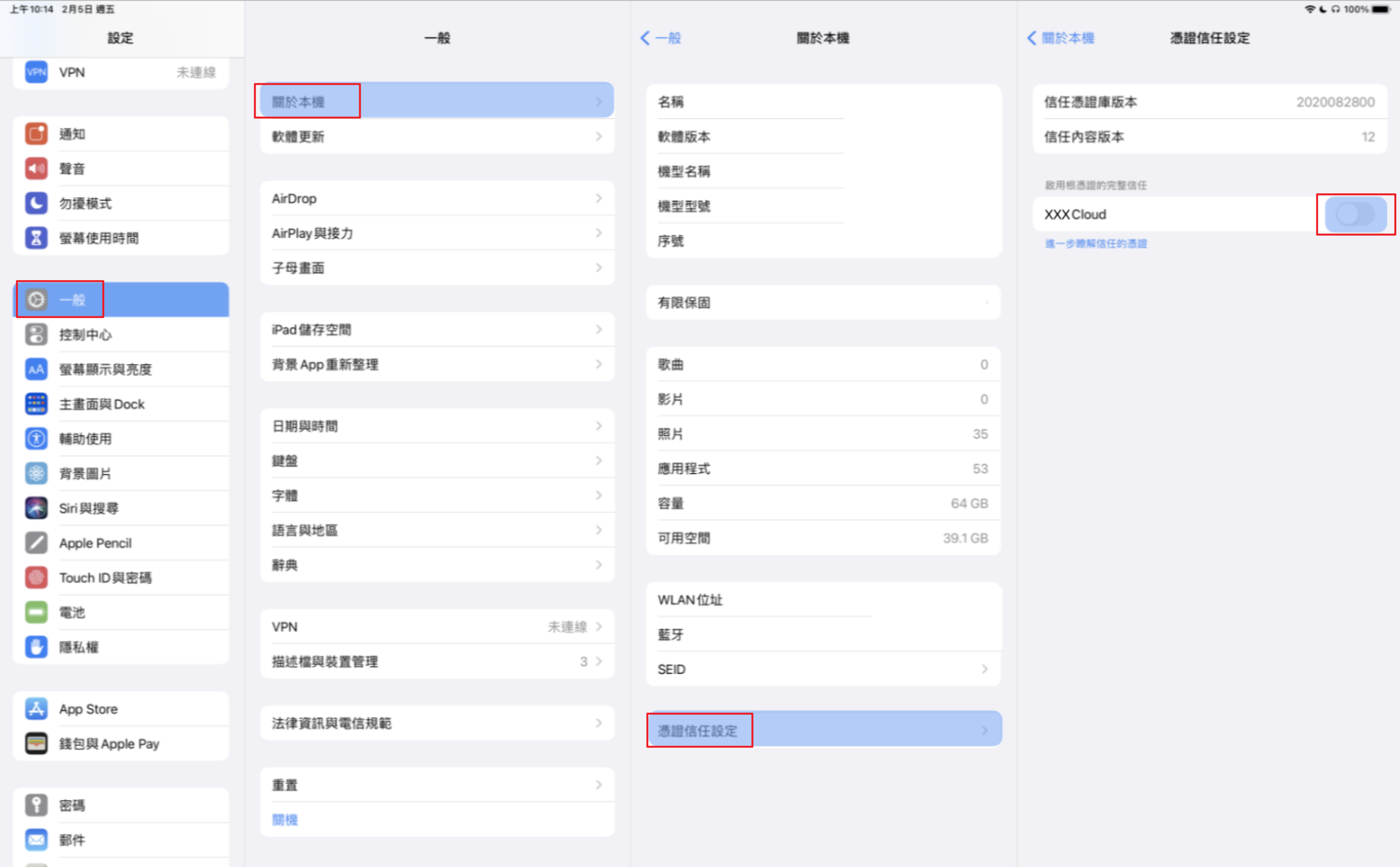Open Screen Time (螢幕使用時間) hourglass icon
This screenshot has width=1400, height=867.
click(x=36, y=238)
